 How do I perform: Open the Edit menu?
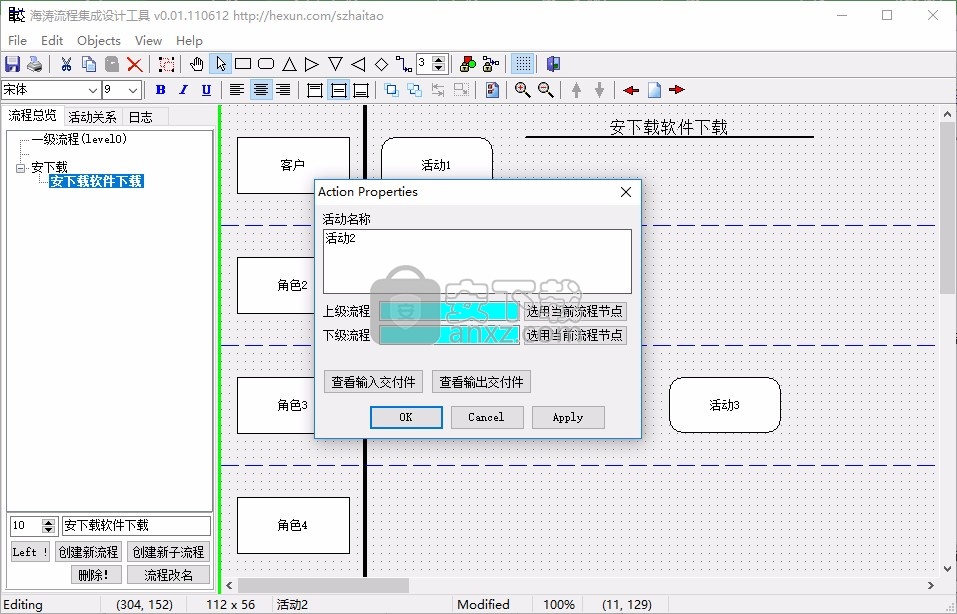click(x=52, y=40)
